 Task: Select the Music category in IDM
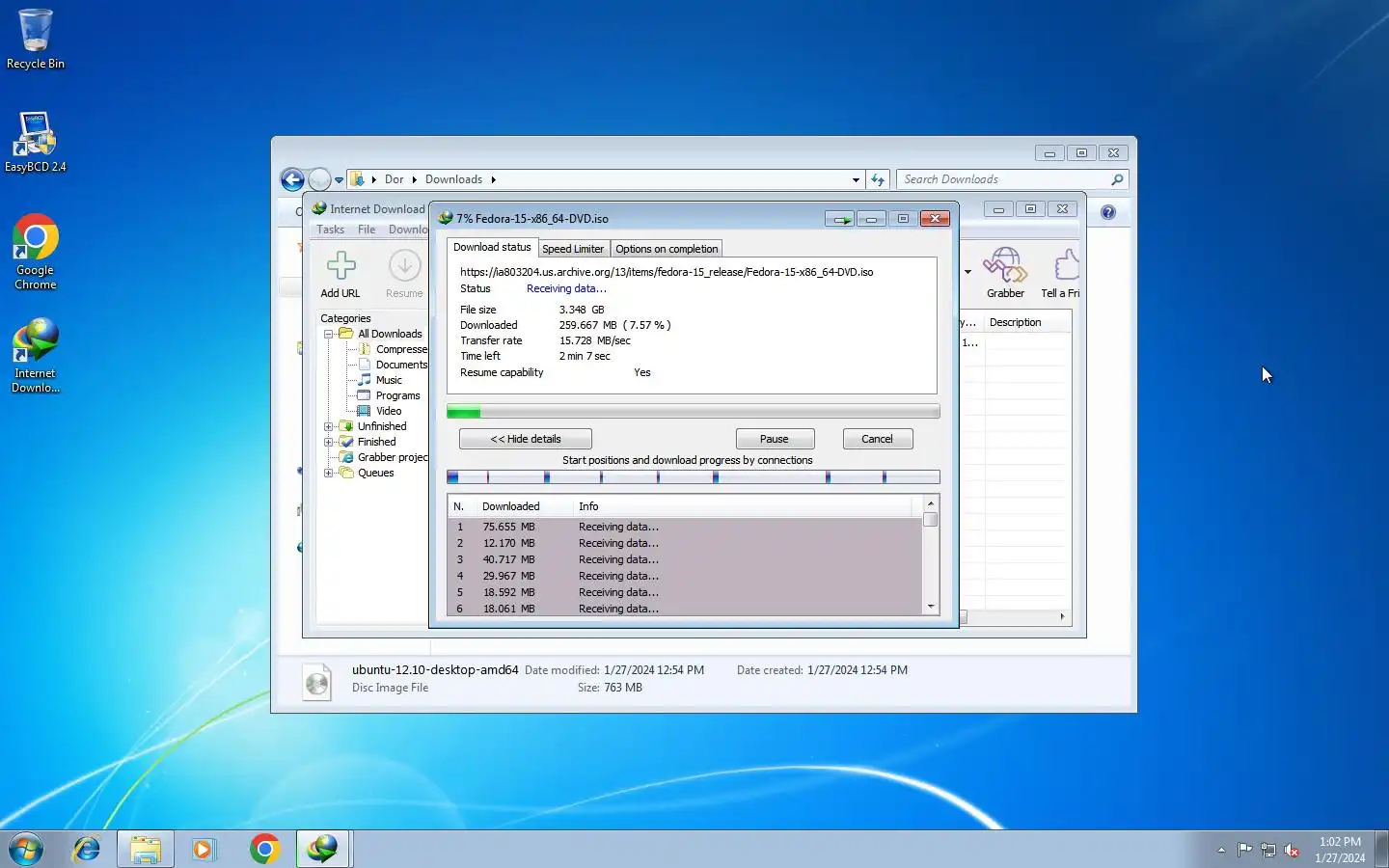pyautogui.click(x=389, y=380)
